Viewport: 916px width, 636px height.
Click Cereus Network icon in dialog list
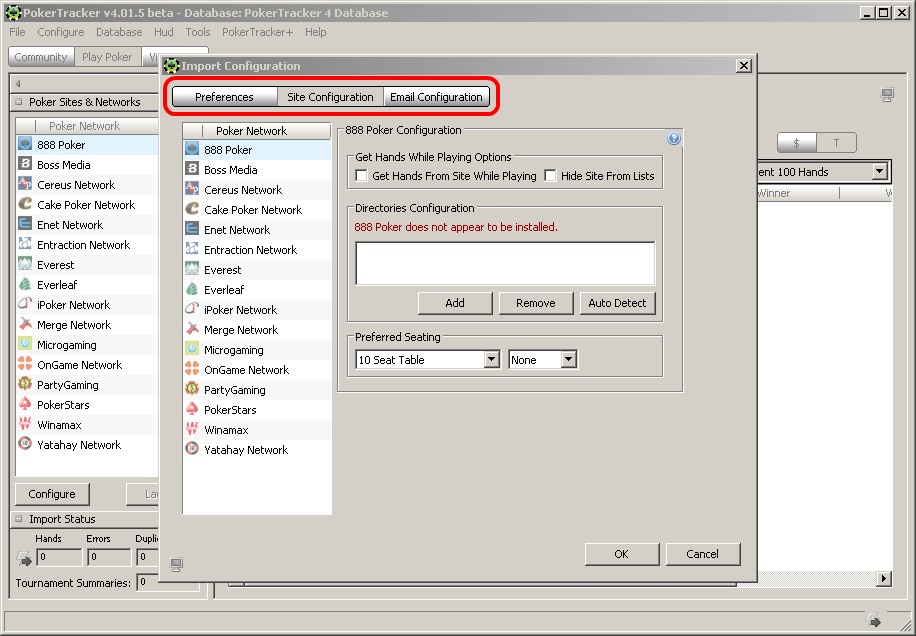tap(192, 189)
